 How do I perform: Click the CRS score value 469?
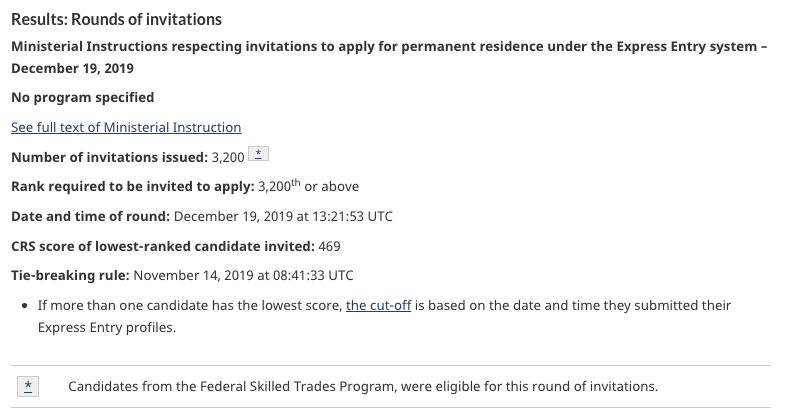pyautogui.click(x=330, y=245)
